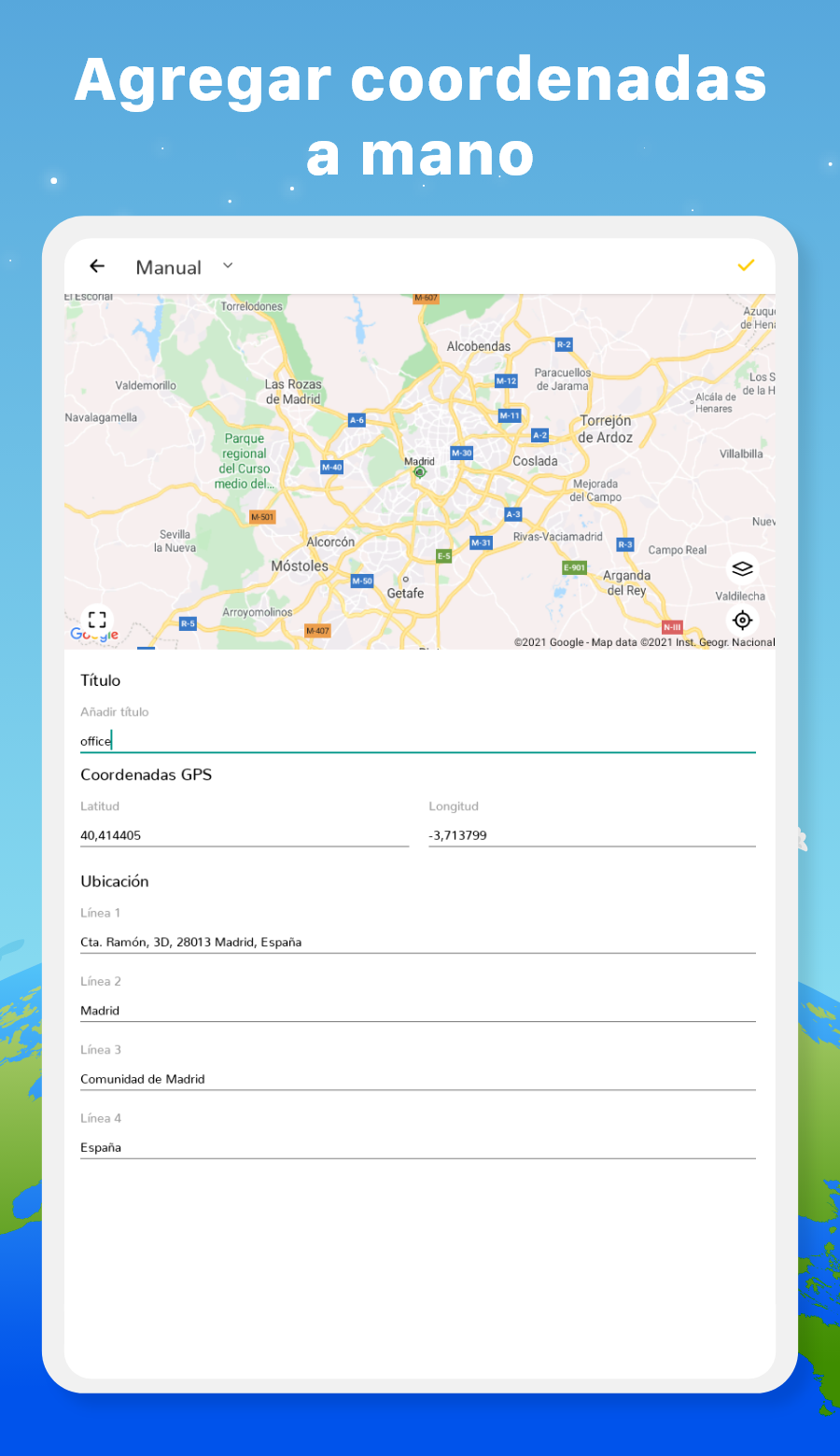Click the R-5 road badge
Screen dimensions: 840x1456
[188, 623]
